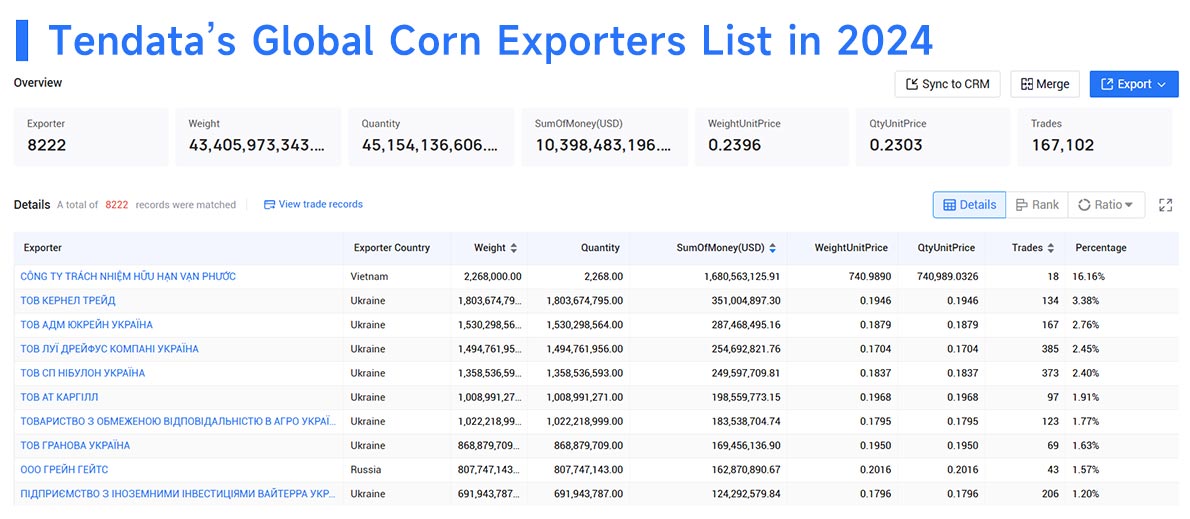Click the Exporter column header

pos(43,248)
